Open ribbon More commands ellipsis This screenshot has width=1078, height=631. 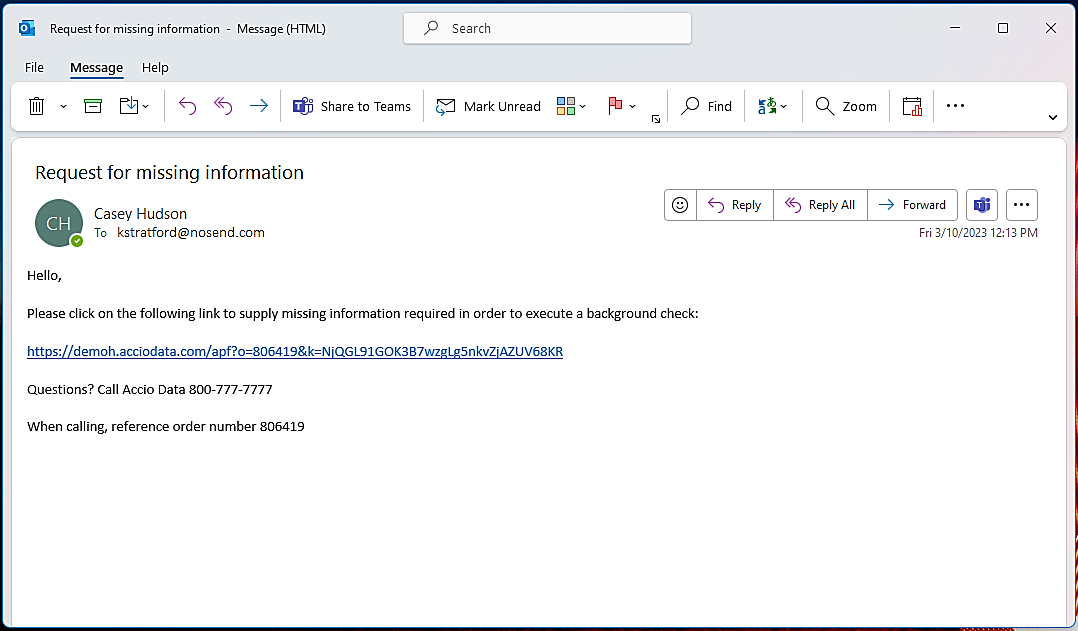[x=955, y=106]
